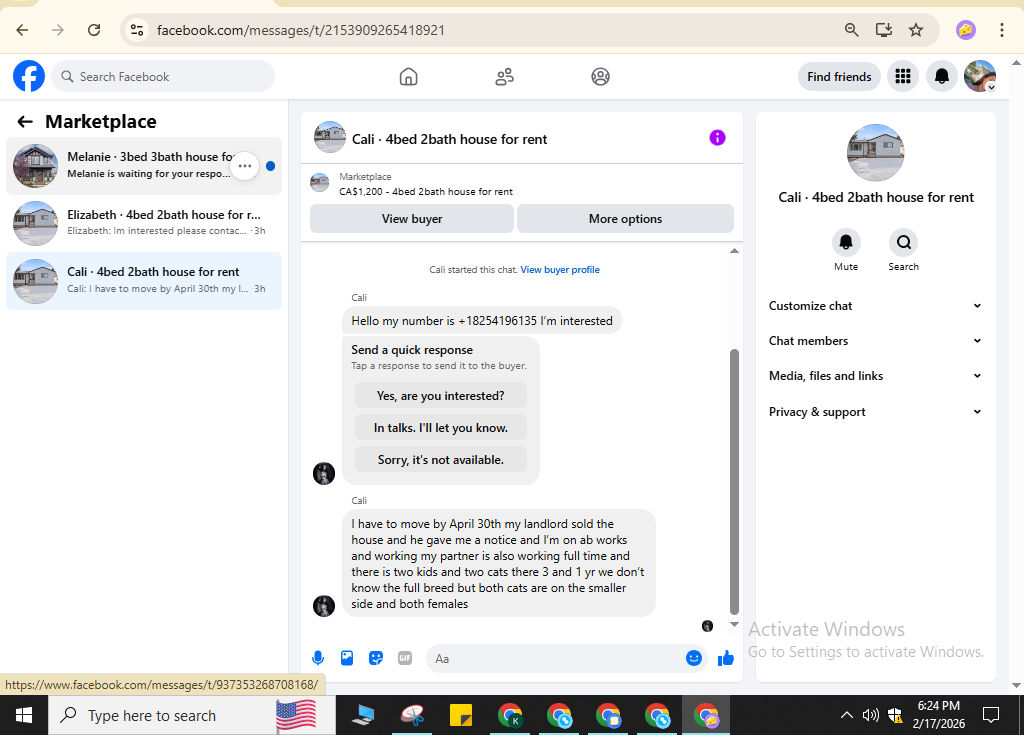Open the Chrome profile avatar

coord(965,30)
